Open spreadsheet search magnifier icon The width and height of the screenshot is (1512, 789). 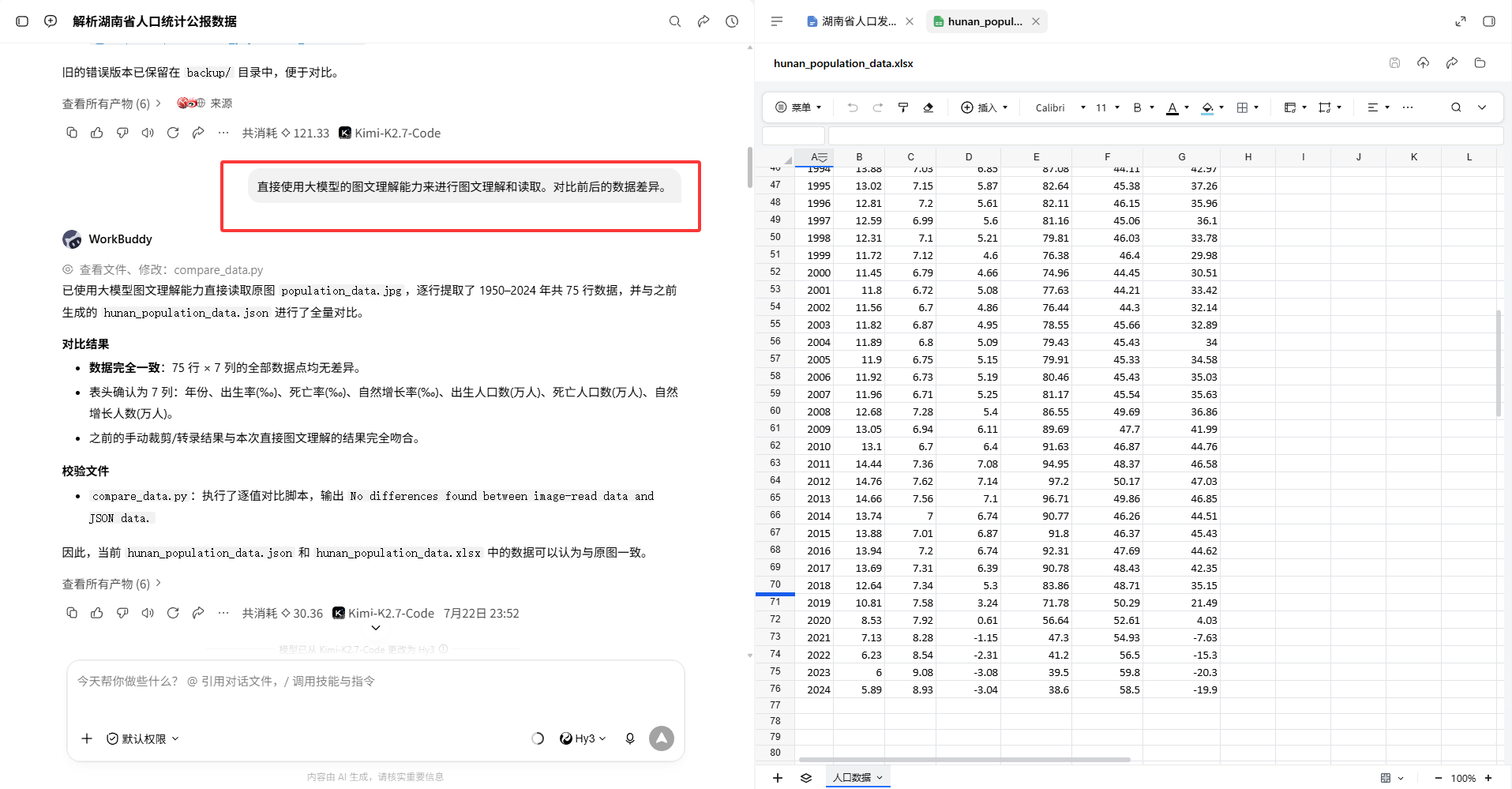point(1456,107)
